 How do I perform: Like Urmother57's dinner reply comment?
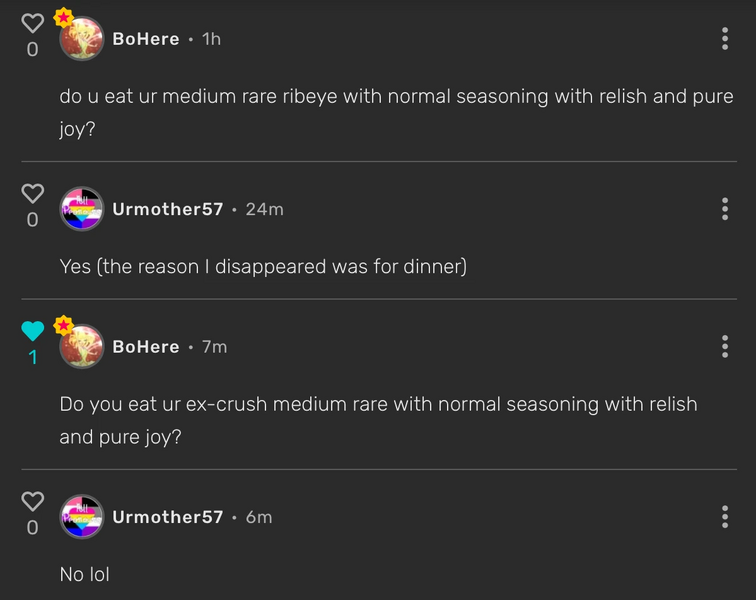point(33,192)
